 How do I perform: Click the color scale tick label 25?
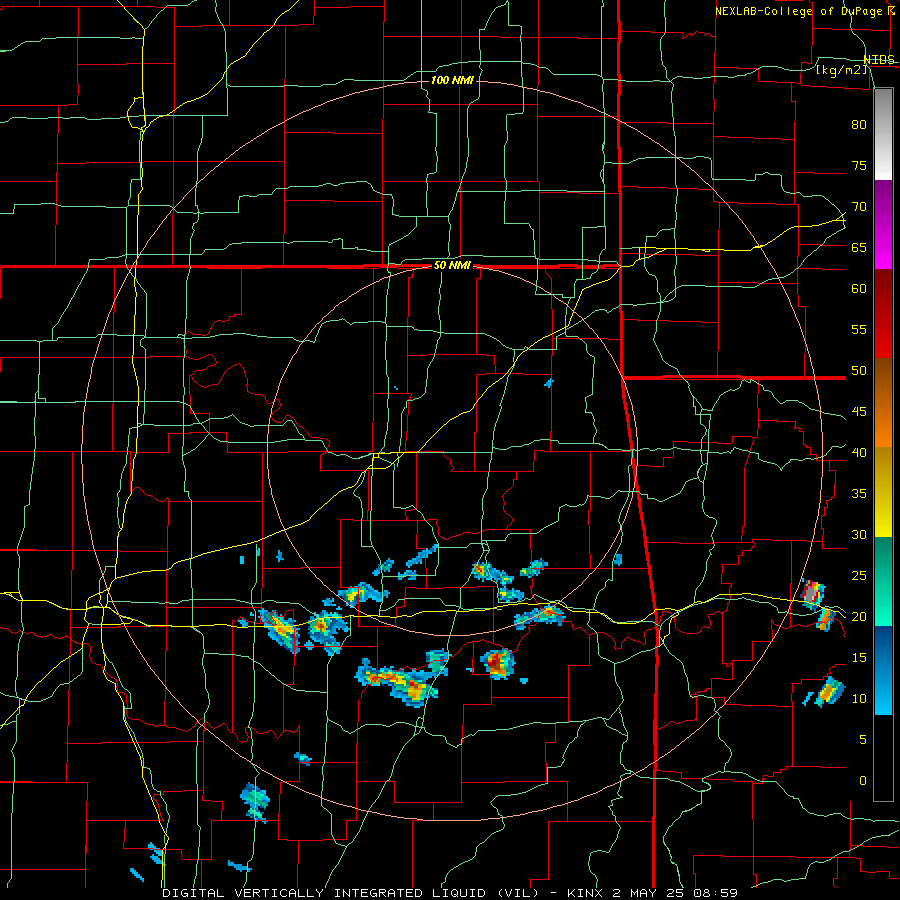click(859, 576)
